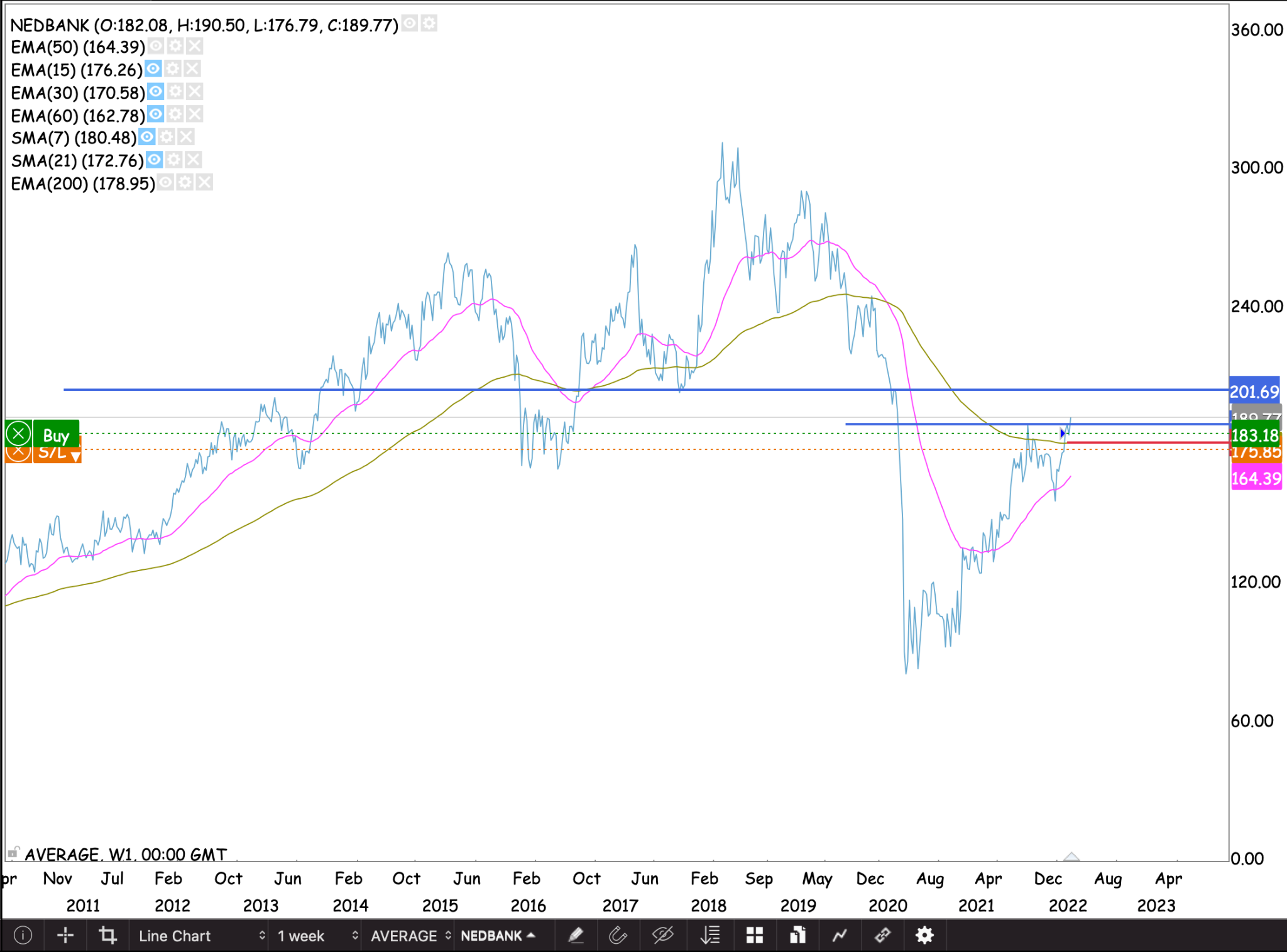This screenshot has width=1287, height=952.
Task: Open the pencil drawing tools icon
Action: click(x=576, y=936)
